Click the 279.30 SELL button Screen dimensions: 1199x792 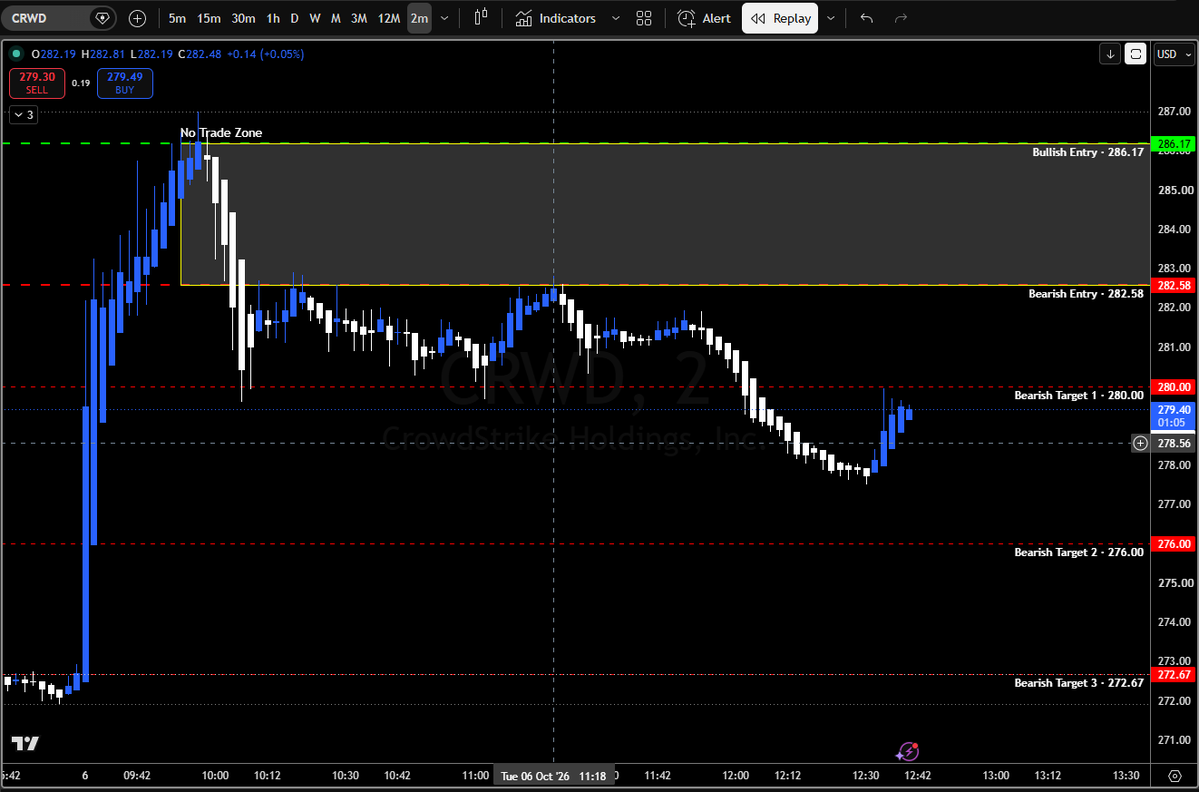tap(37, 83)
